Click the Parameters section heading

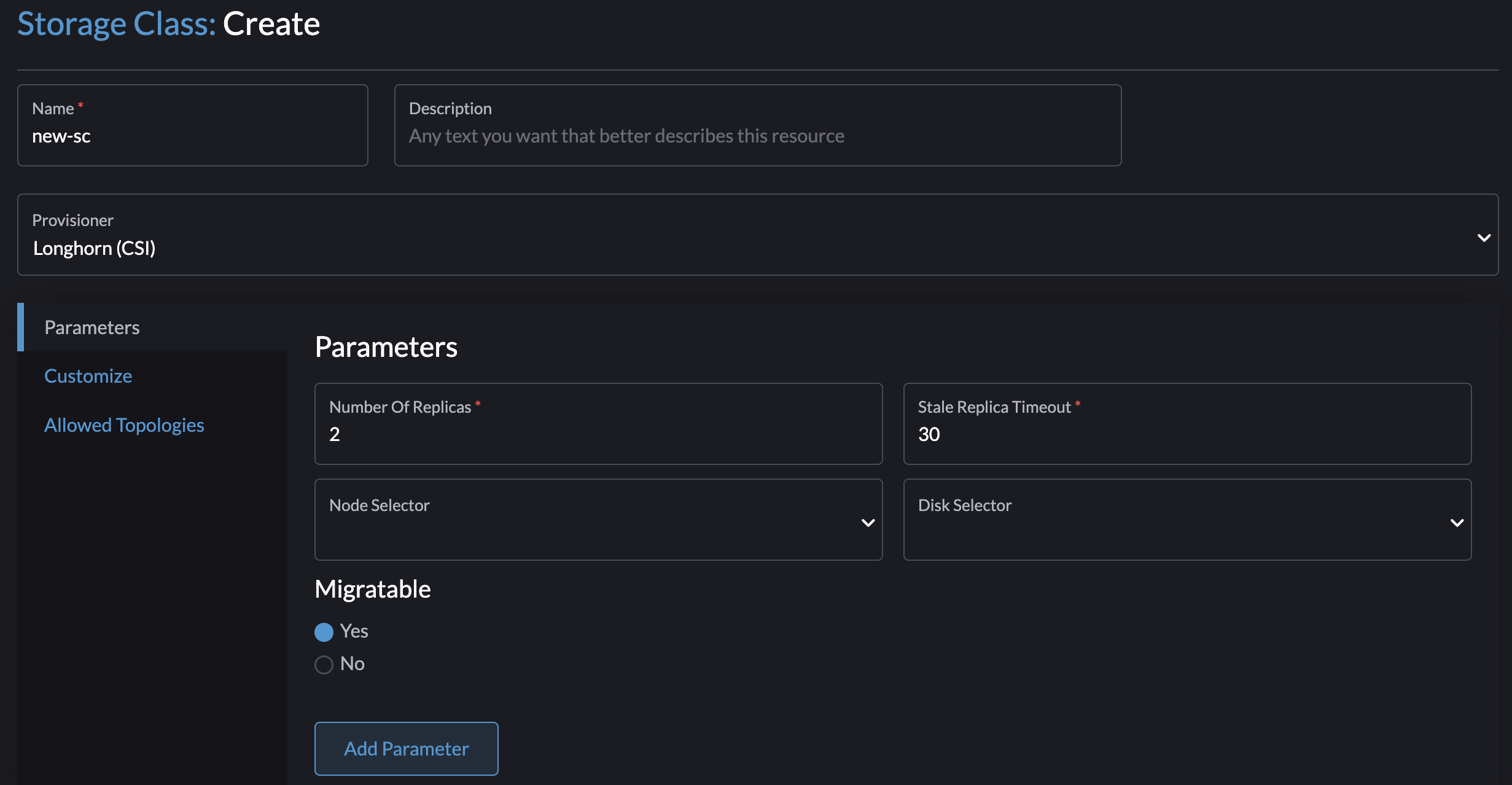386,347
